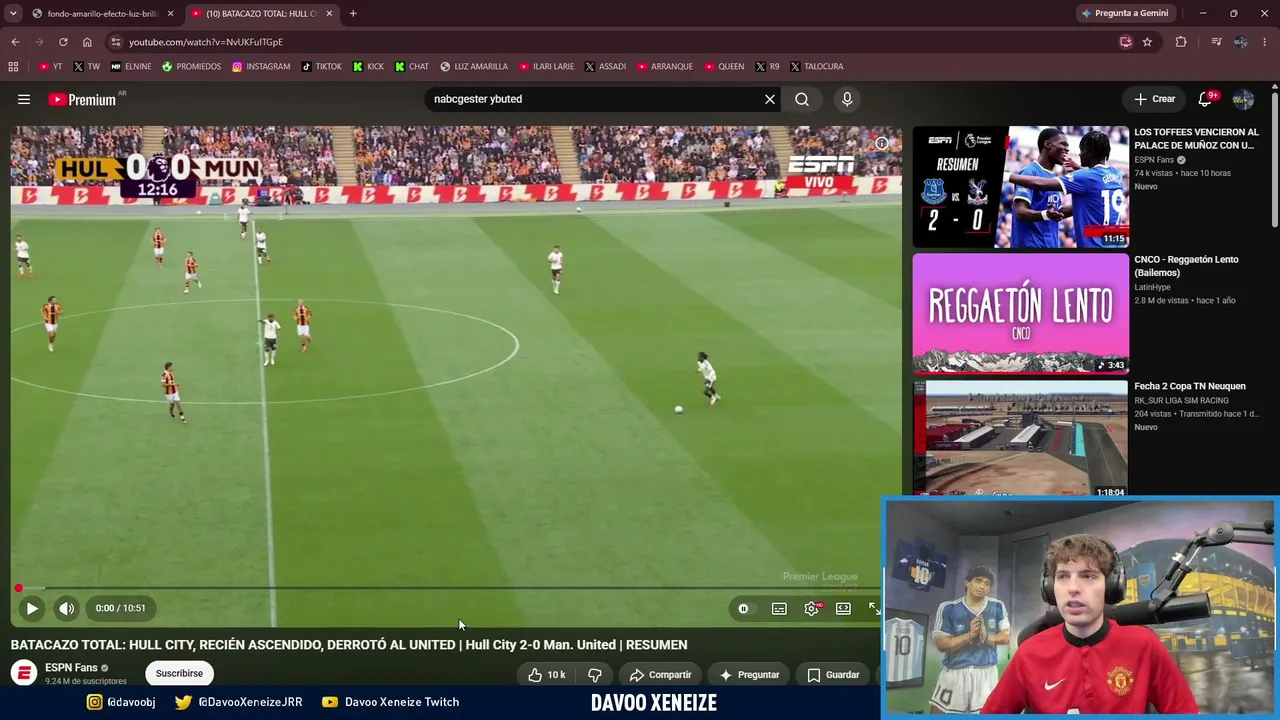Image resolution: width=1280 pixels, height=720 pixels.
Task: Open Fecha 2 Copa TN Neuquen thumbnail
Action: click(1020, 438)
